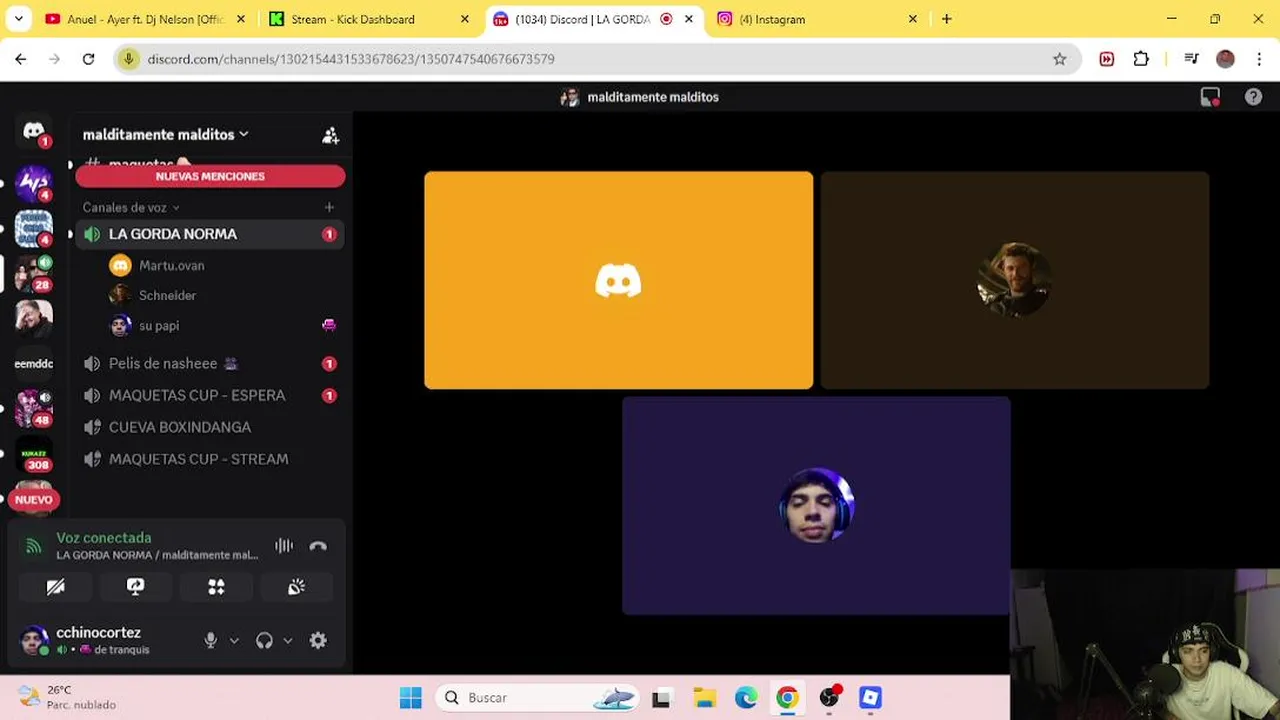Click the NUEVO unread servers pill

[x=34, y=500]
